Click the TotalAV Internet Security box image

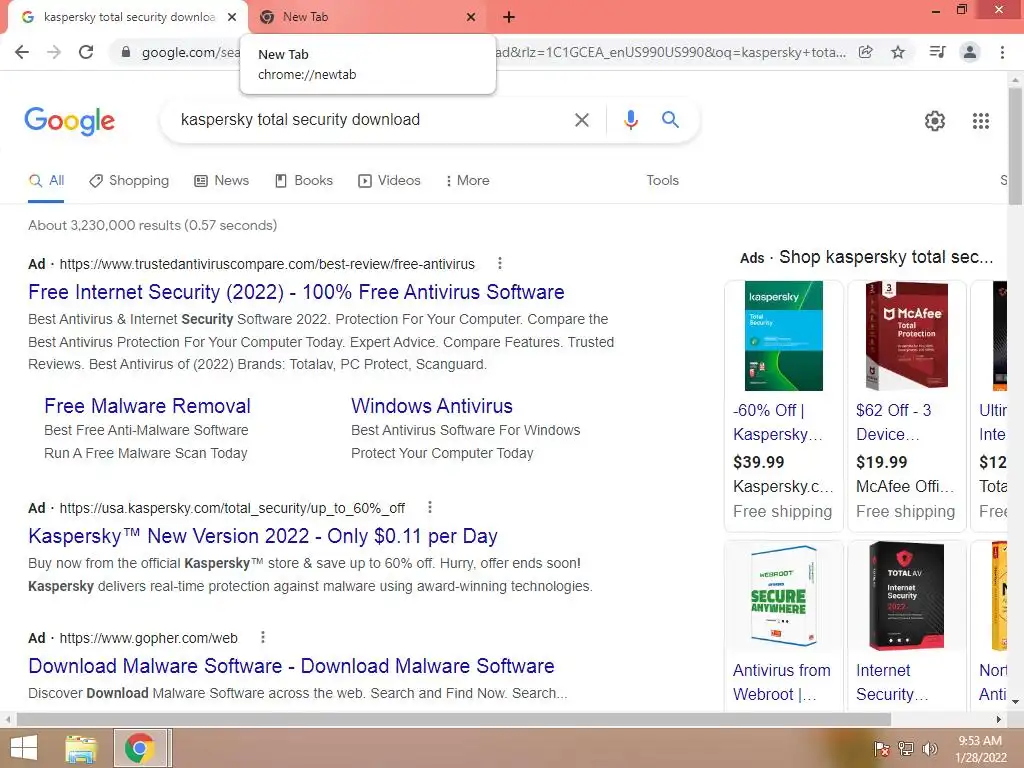pyautogui.click(x=906, y=596)
